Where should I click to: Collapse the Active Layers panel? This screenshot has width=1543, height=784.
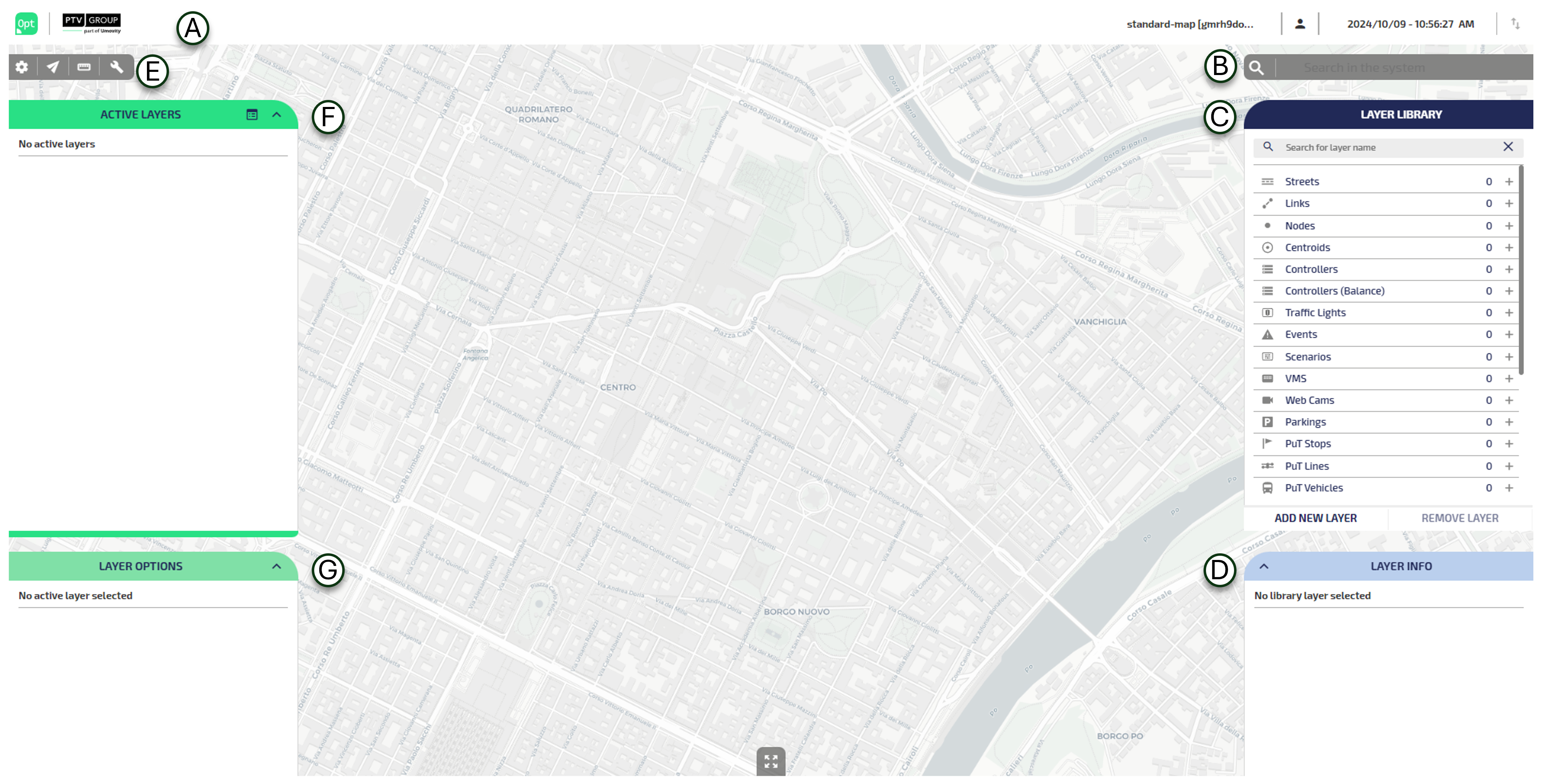pos(277,114)
